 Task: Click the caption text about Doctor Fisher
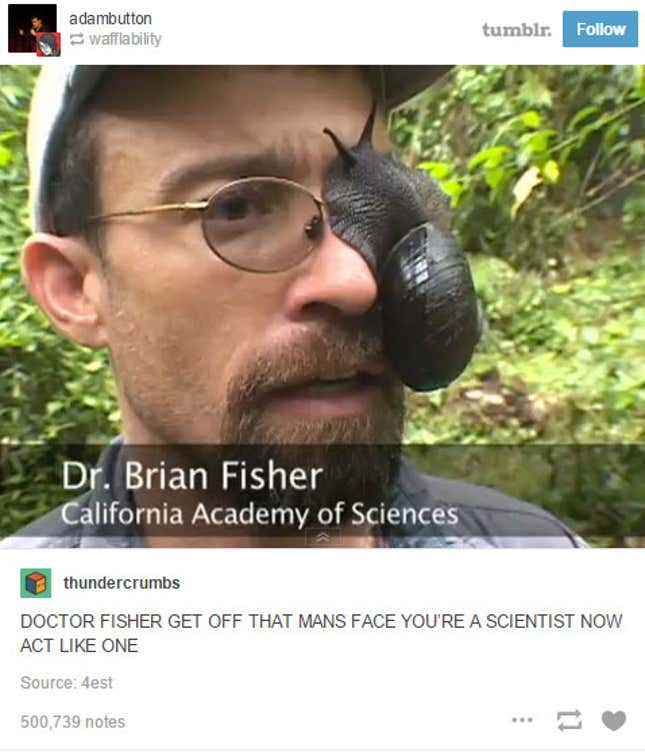321,633
